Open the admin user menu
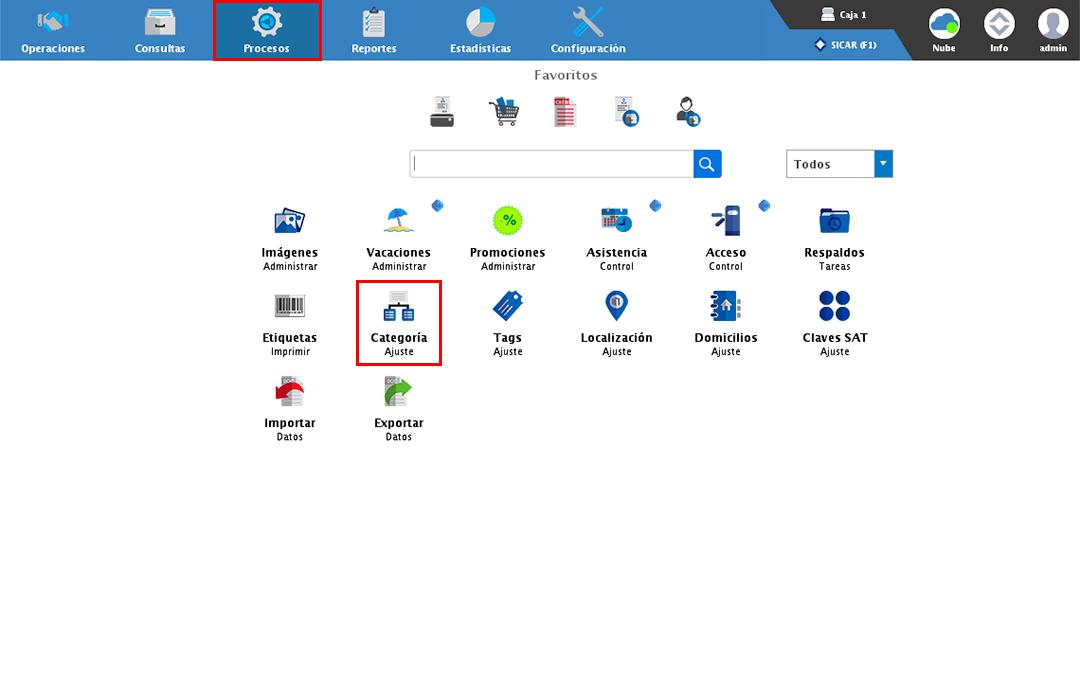The height and width of the screenshot is (678, 1080). (1052, 30)
